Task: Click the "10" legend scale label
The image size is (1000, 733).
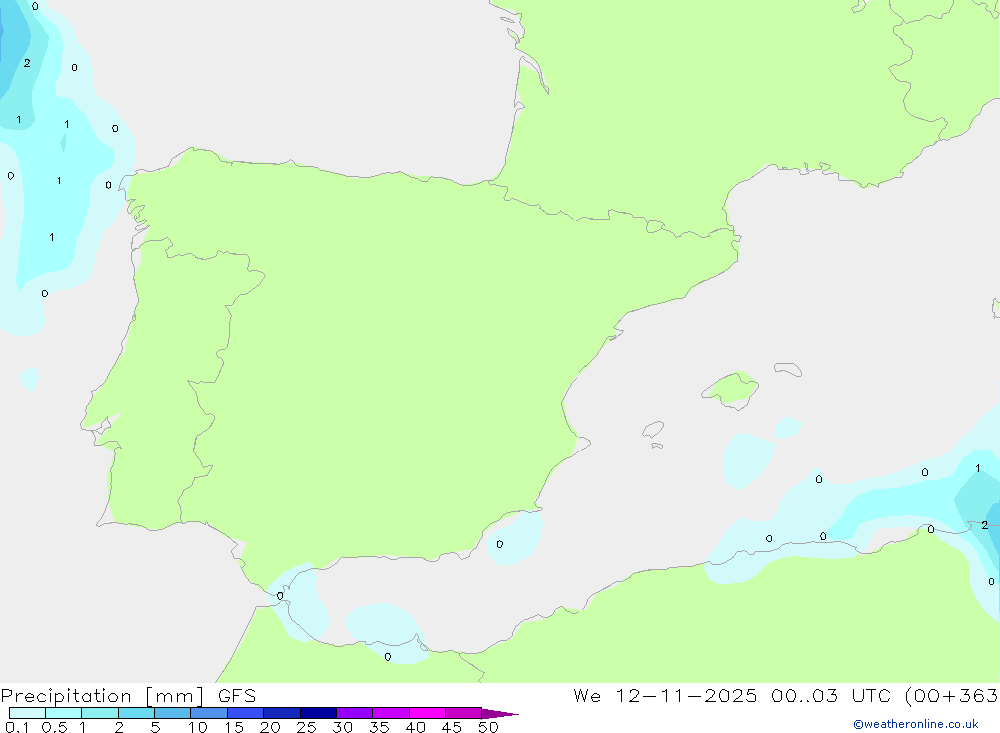Action: [x=198, y=727]
